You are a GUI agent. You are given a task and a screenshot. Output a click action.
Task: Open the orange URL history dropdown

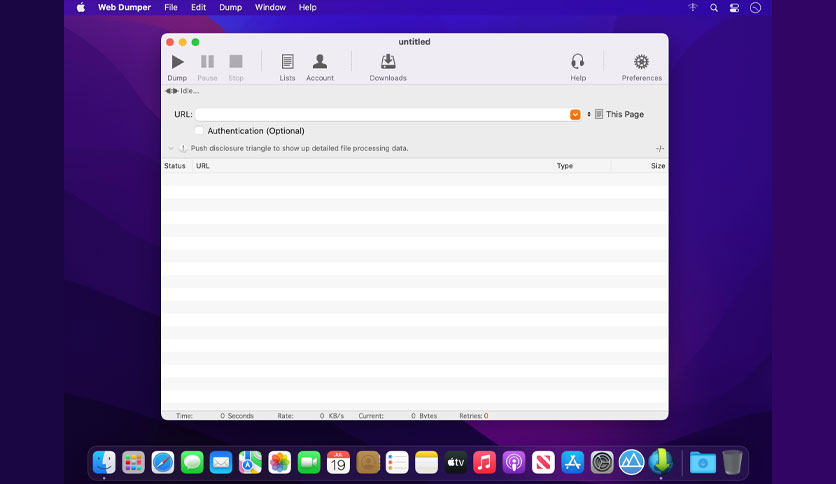pyautogui.click(x=575, y=115)
